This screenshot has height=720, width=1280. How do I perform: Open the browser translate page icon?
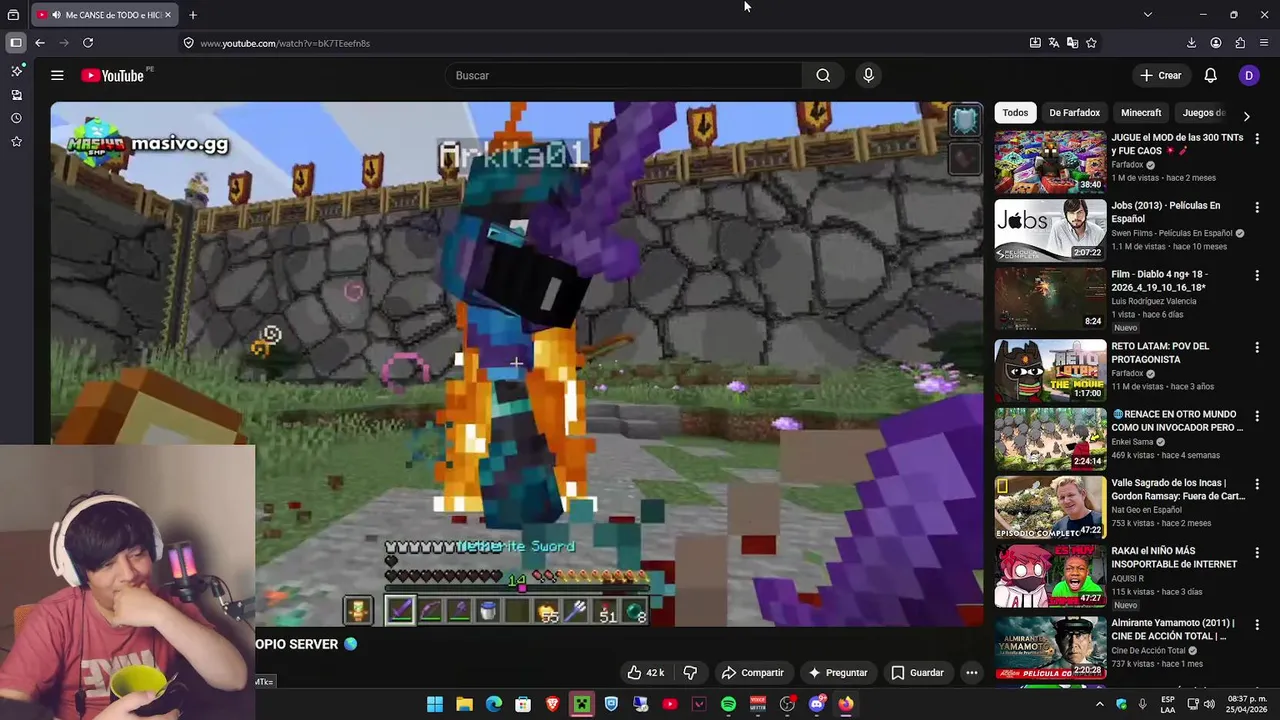point(1053,43)
